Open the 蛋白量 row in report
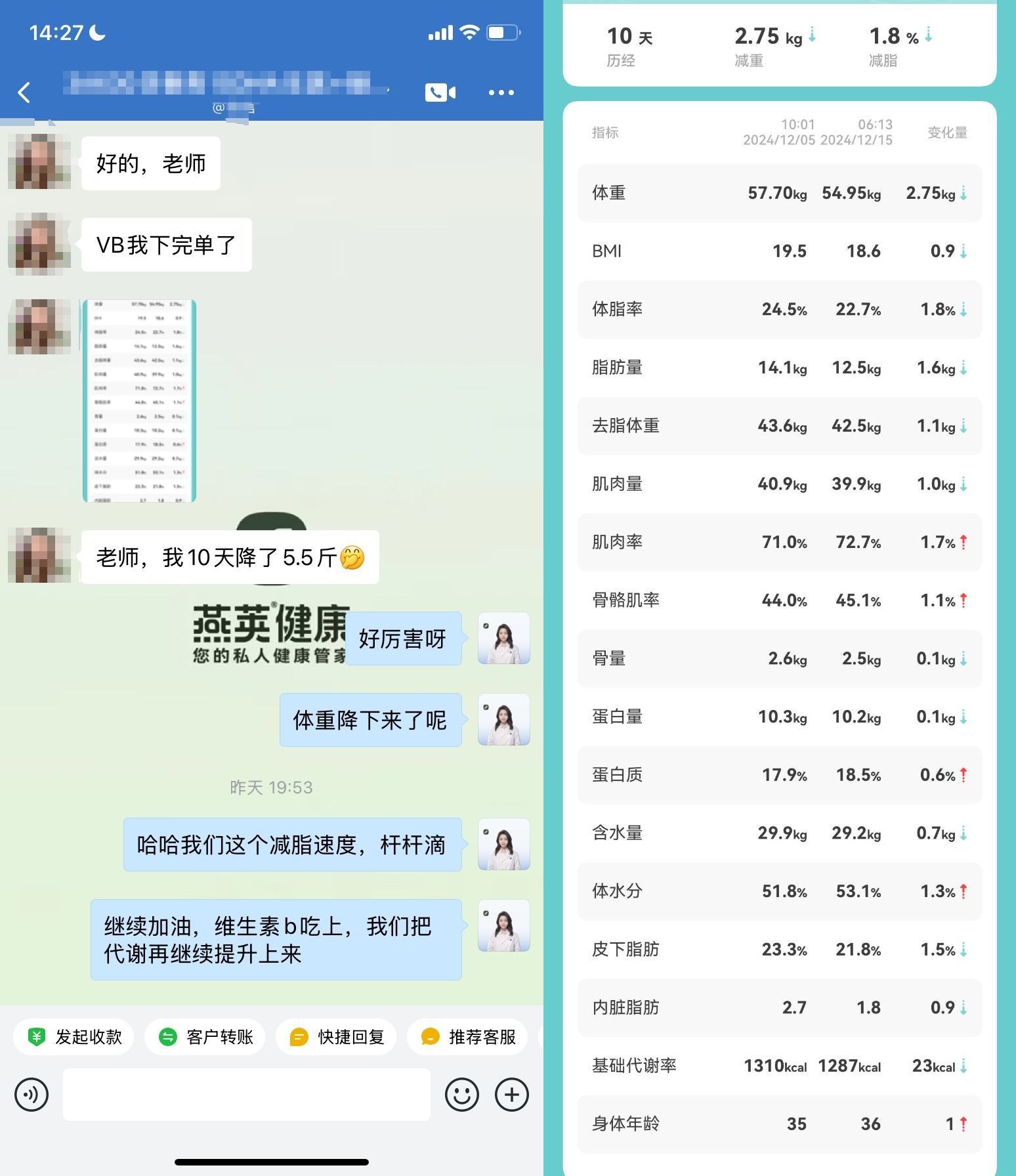Screen dimensions: 1016x1176 (x=780, y=717)
